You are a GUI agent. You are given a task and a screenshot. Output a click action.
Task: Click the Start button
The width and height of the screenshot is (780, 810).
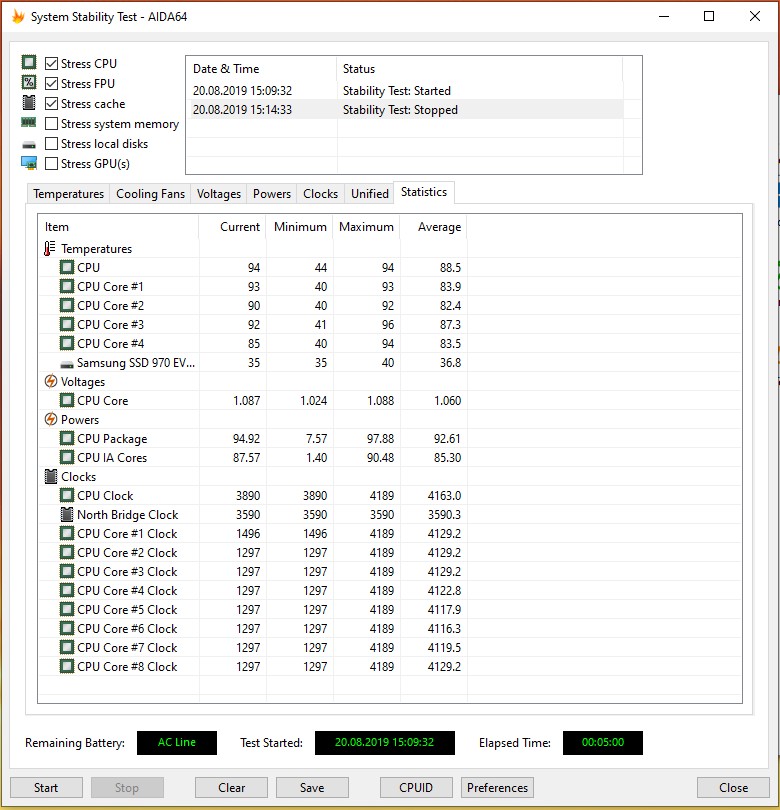pos(46,787)
